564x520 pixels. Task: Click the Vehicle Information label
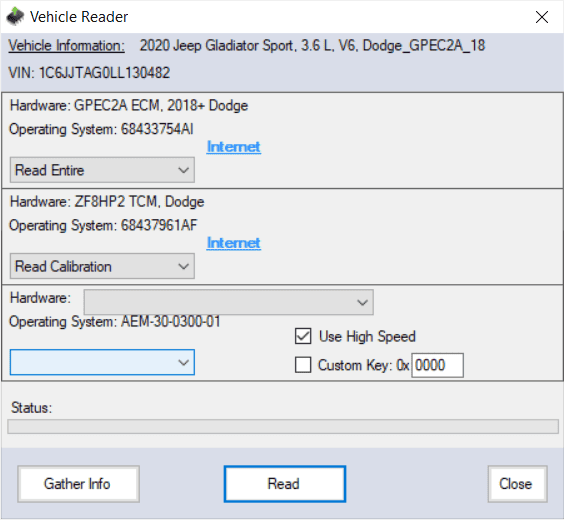(x=67, y=46)
